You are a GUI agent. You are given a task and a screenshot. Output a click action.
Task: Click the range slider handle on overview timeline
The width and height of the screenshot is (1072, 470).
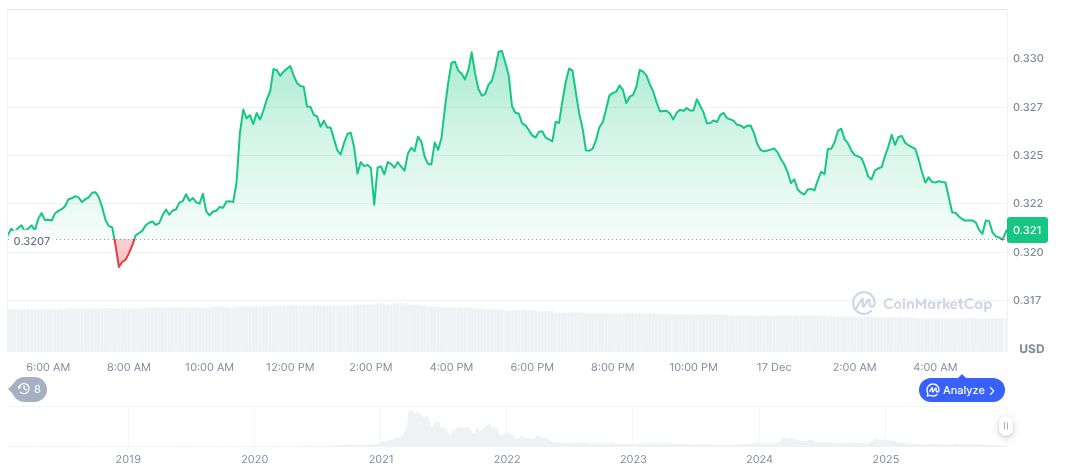coord(1006,426)
